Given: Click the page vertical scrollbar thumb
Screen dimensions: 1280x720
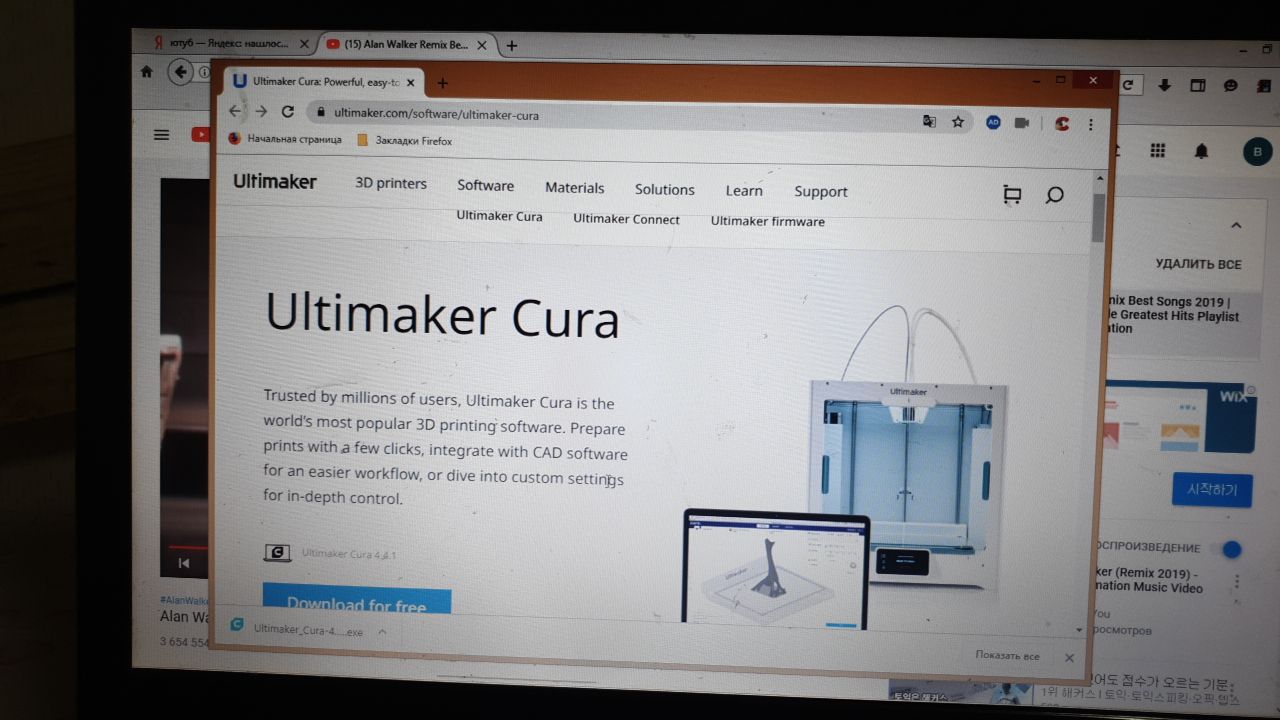Looking at the screenshot, I should [x=1097, y=218].
